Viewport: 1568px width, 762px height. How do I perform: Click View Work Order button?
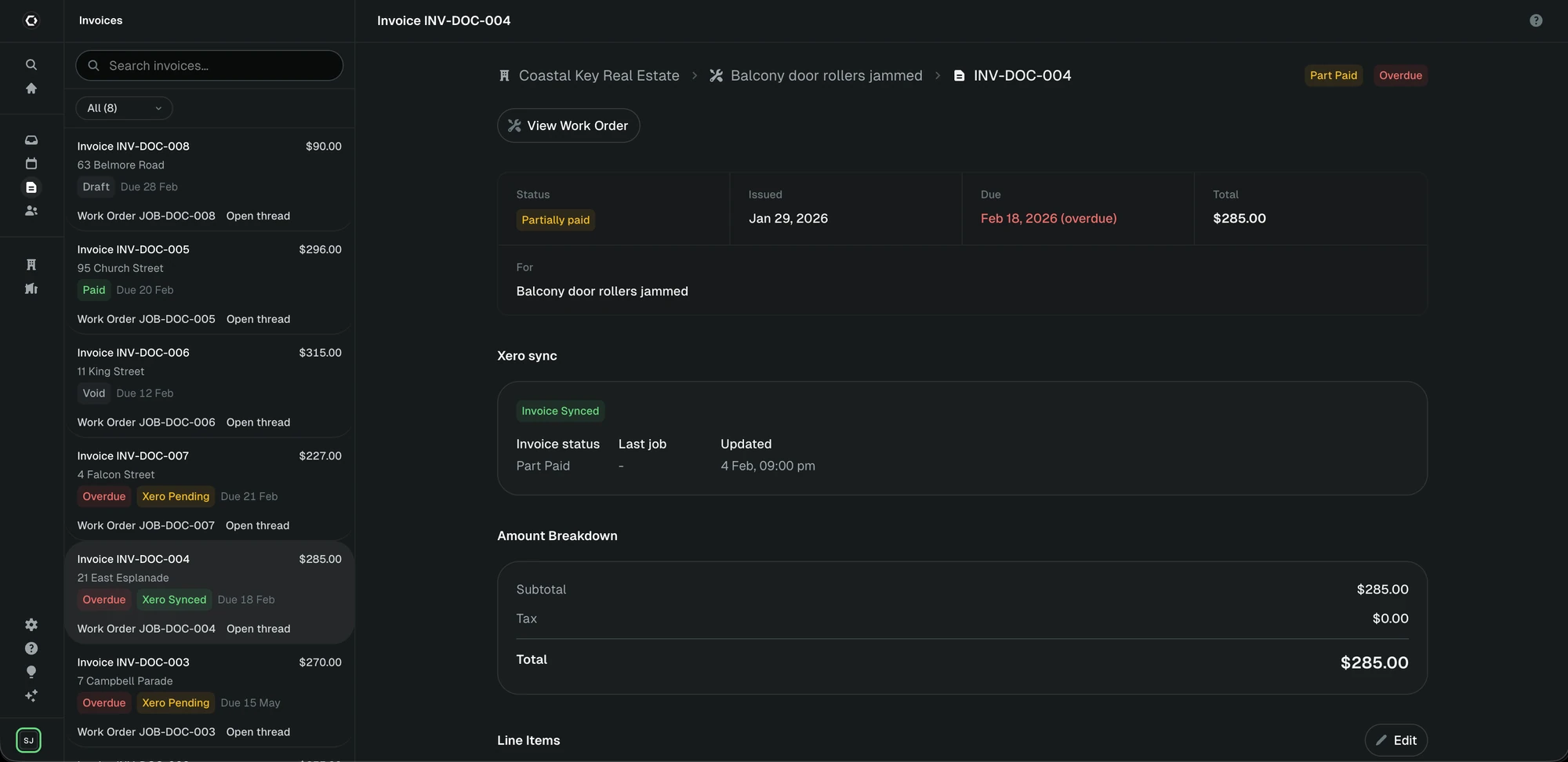click(x=568, y=125)
